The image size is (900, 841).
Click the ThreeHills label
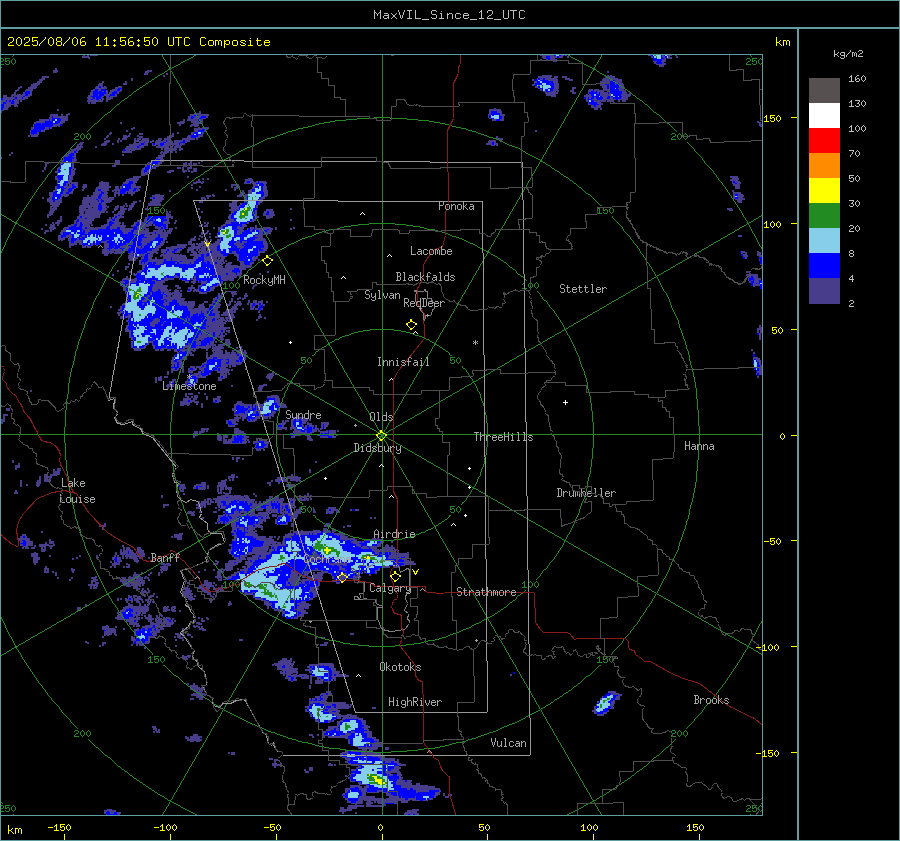tap(503, 437)
